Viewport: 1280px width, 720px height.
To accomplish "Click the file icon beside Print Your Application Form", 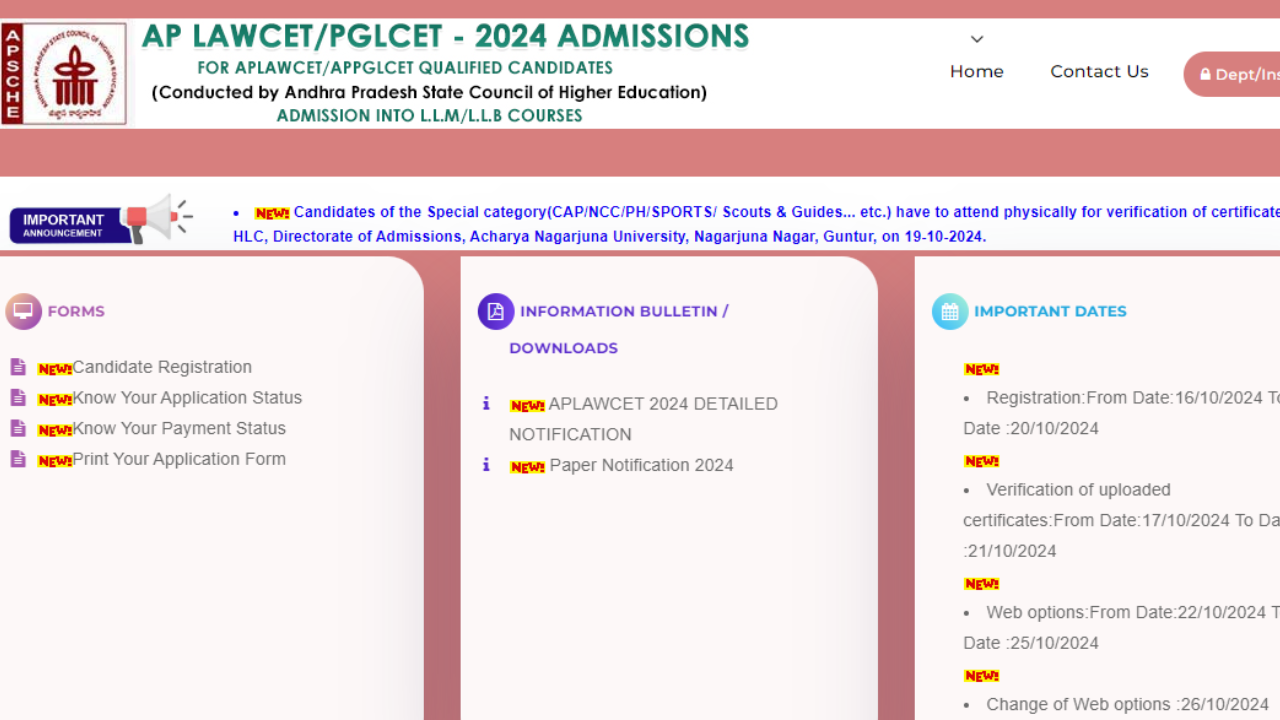I will click(17, 459).
